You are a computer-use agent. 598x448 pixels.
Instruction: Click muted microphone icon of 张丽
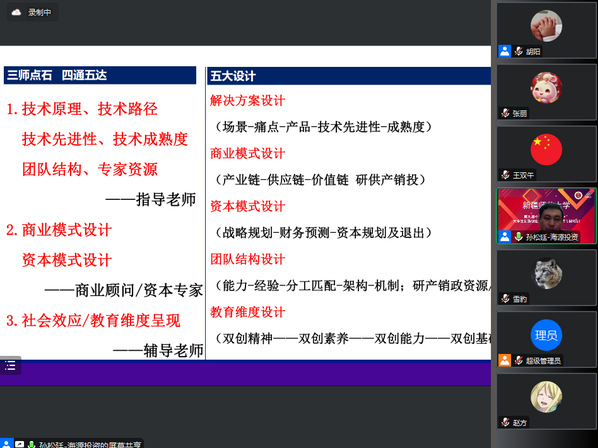pos(505,113)
